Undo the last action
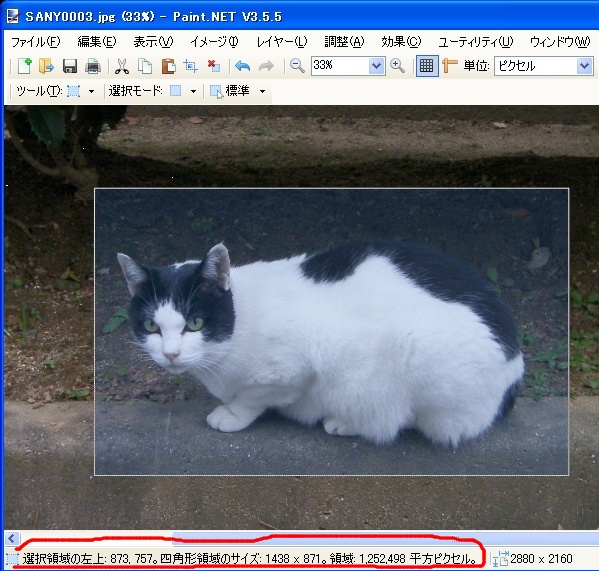This screenshot has width=599, height=571. 243,66
